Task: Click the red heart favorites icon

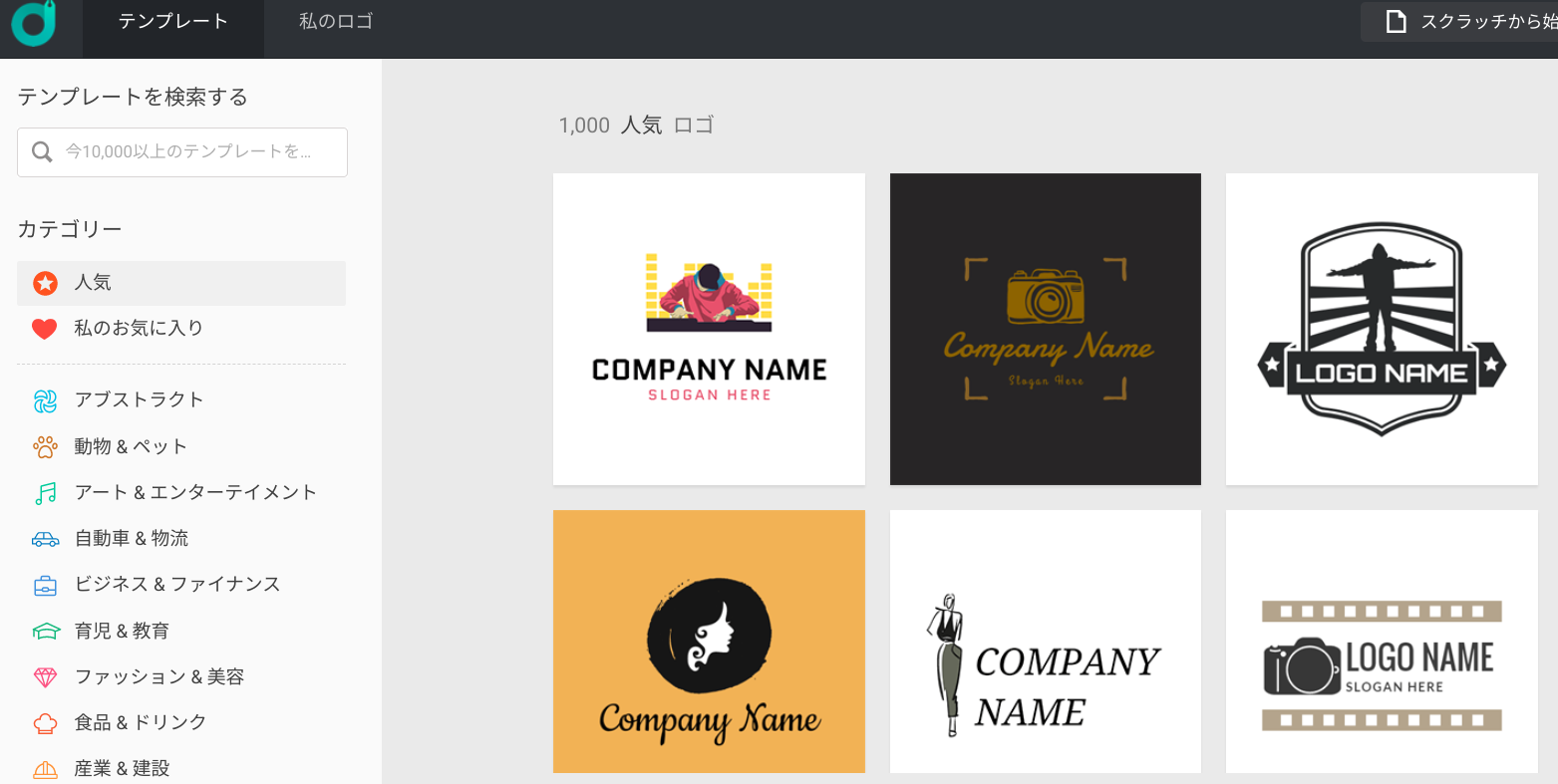Action: 45,329
